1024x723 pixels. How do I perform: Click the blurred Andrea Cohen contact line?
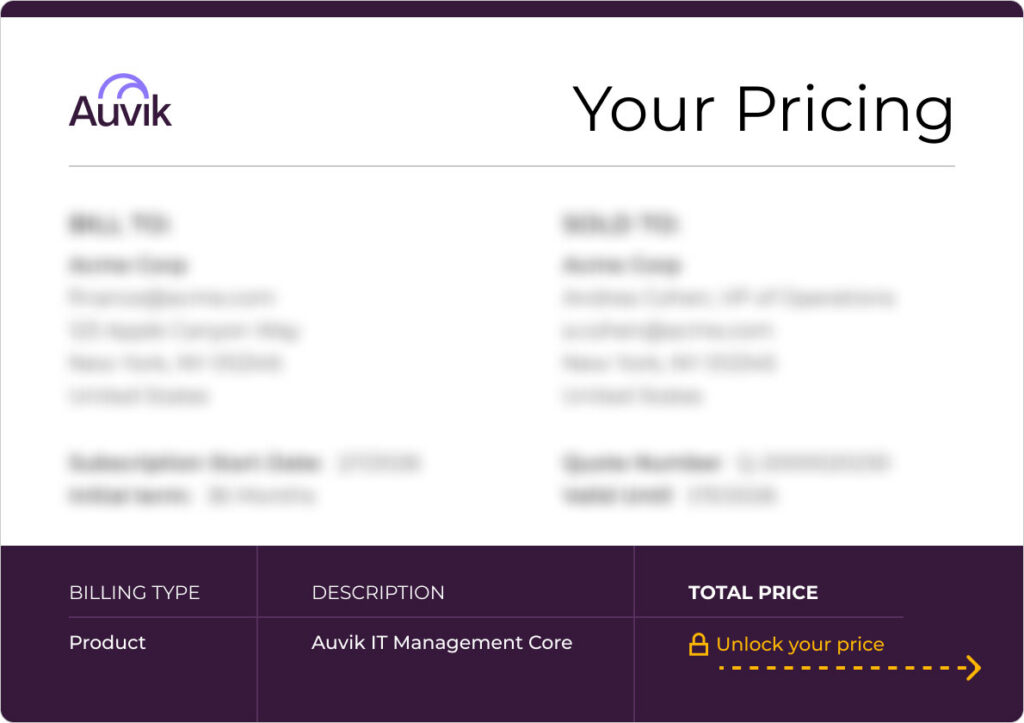tap(729, 298)
